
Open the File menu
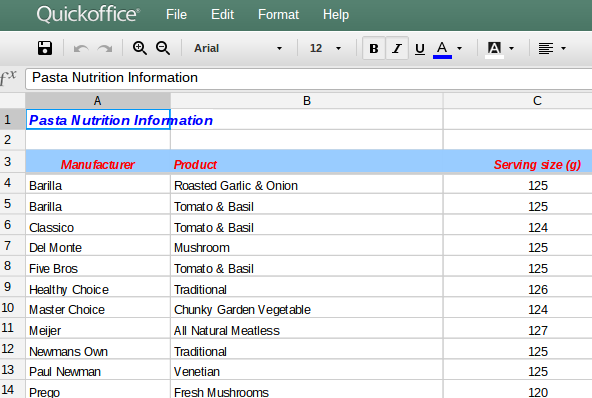pyautogui.click(x=176, y=15)
